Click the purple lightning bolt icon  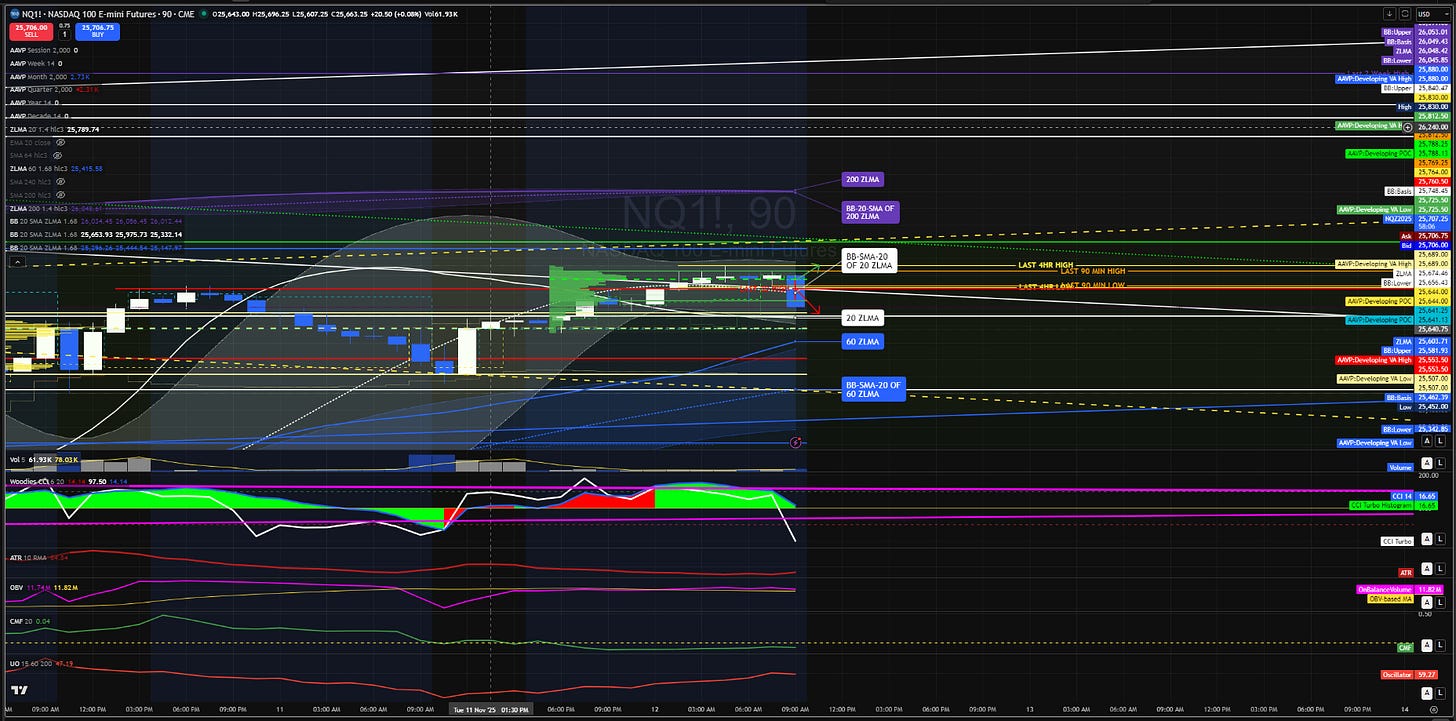[x=795, y=441]
